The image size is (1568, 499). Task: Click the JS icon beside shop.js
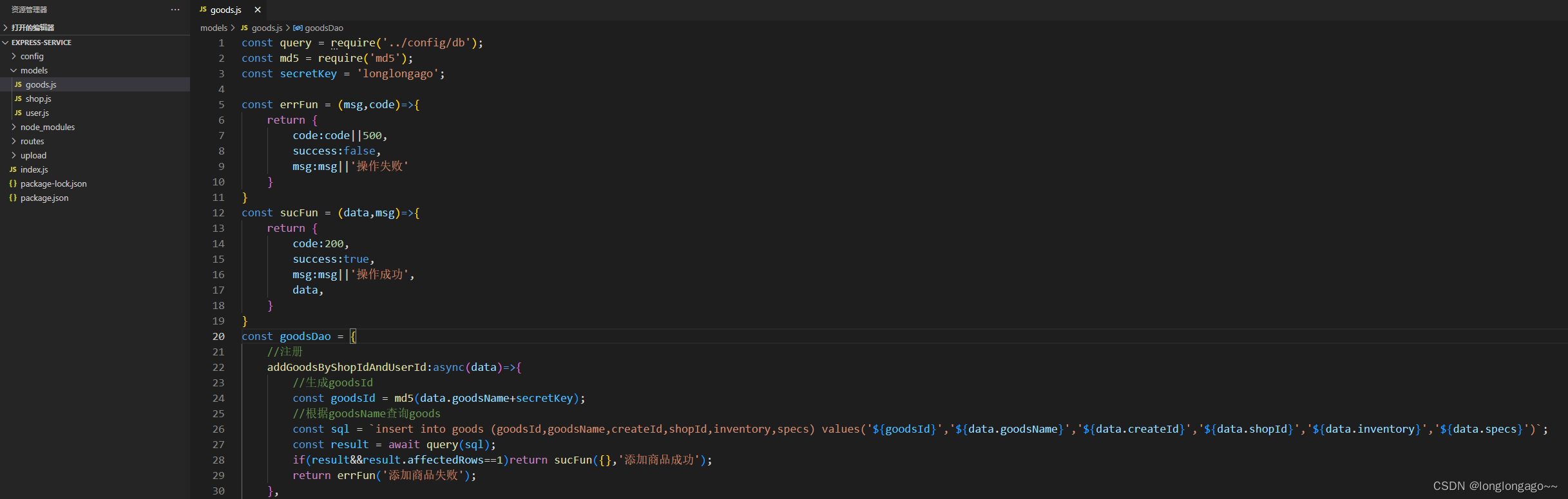point(18,99)
